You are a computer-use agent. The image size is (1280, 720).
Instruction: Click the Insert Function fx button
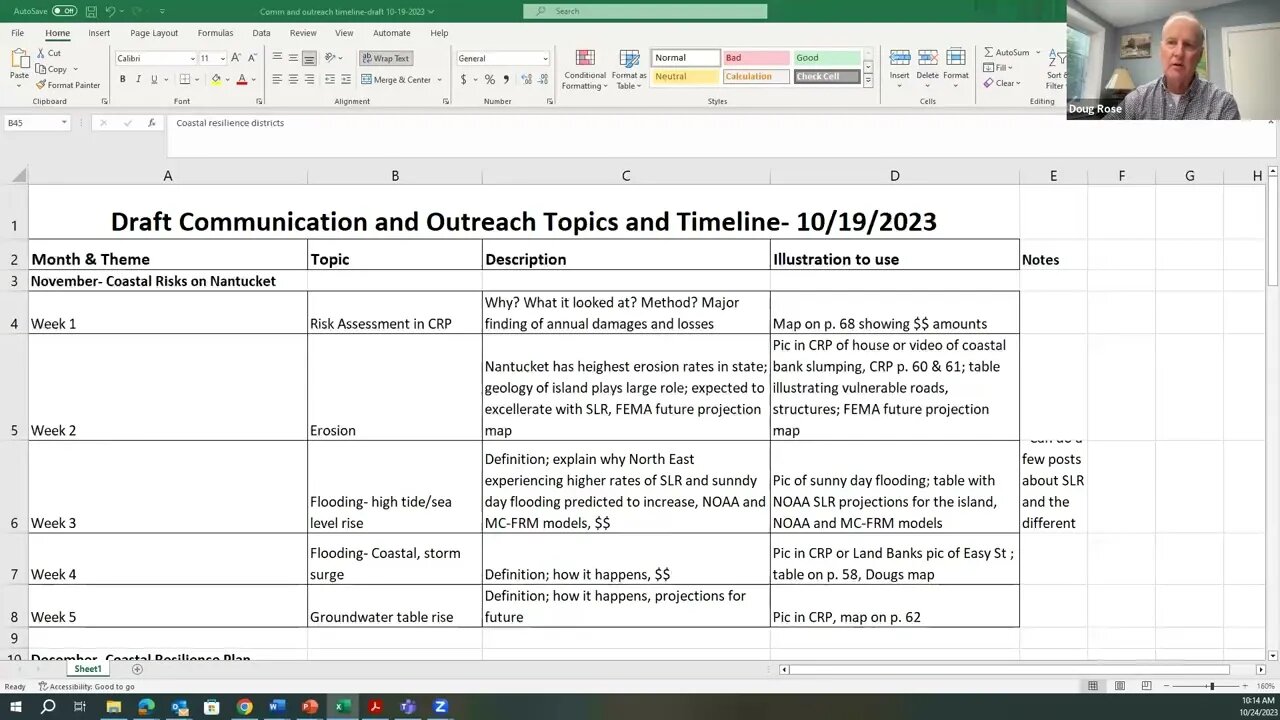(152, 123)
